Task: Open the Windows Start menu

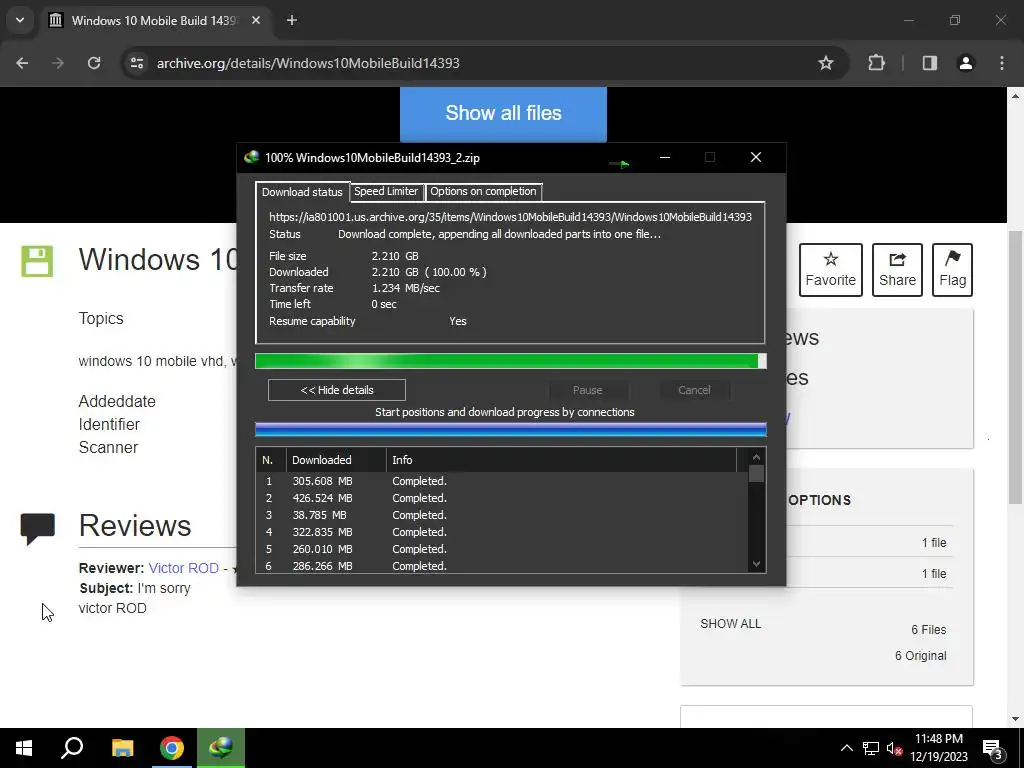Action: (x=24, y=748)
